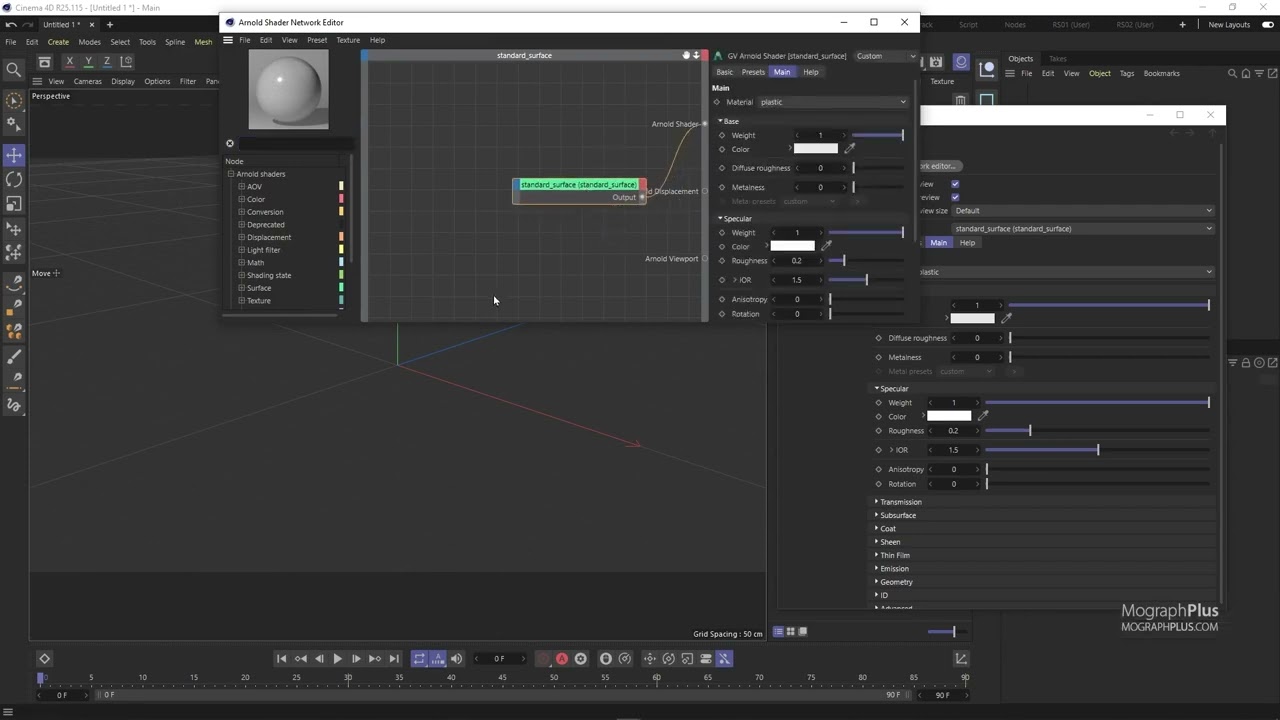This screenshot has width=1280, height=720.
Task: Open Preset menu in Shader Network Editor
Action: (x=317, y=40)
